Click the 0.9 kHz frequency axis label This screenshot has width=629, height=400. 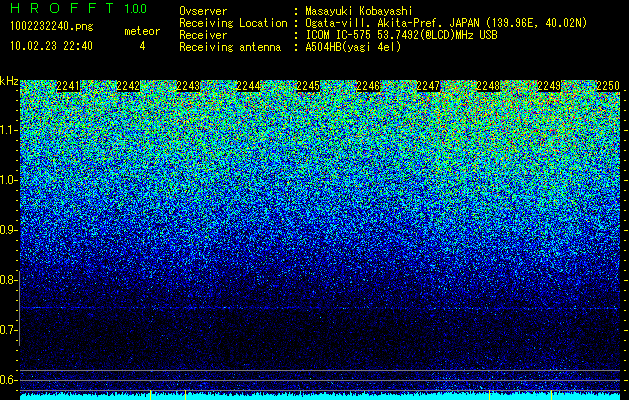(x=8, y=230)
